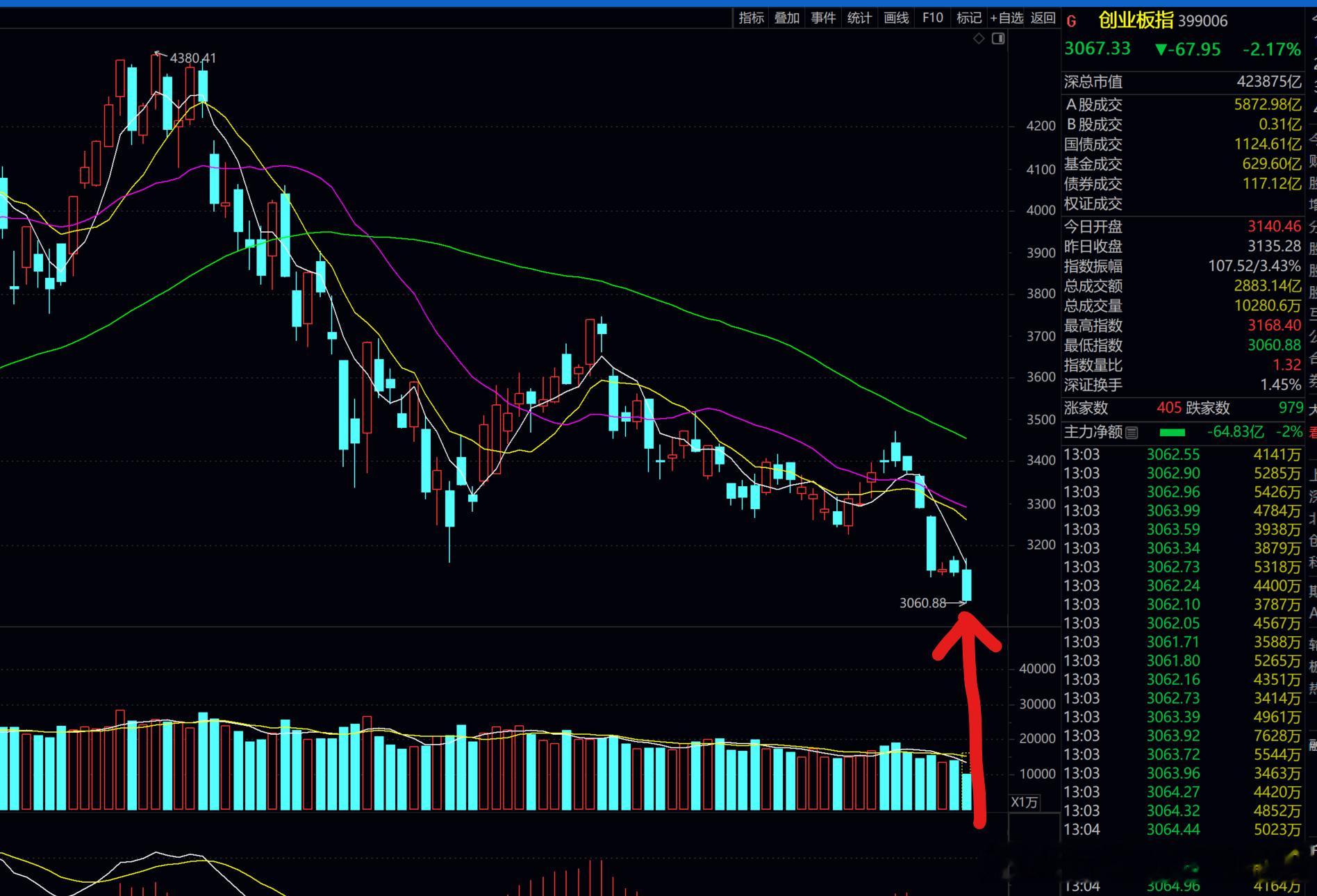
Task: Click the index code 399006
Action: 1202,22
